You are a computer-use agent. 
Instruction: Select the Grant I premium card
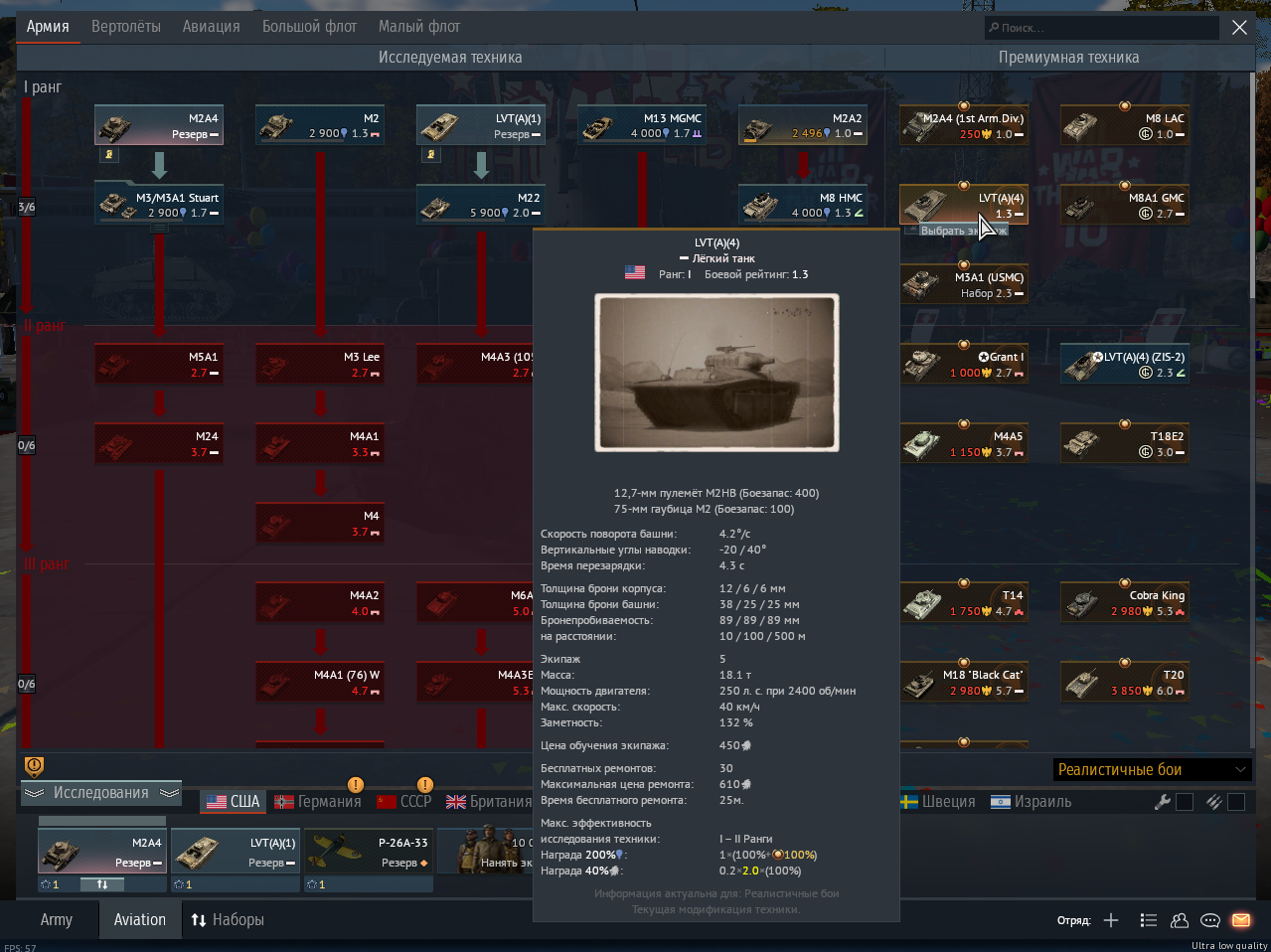964,365
